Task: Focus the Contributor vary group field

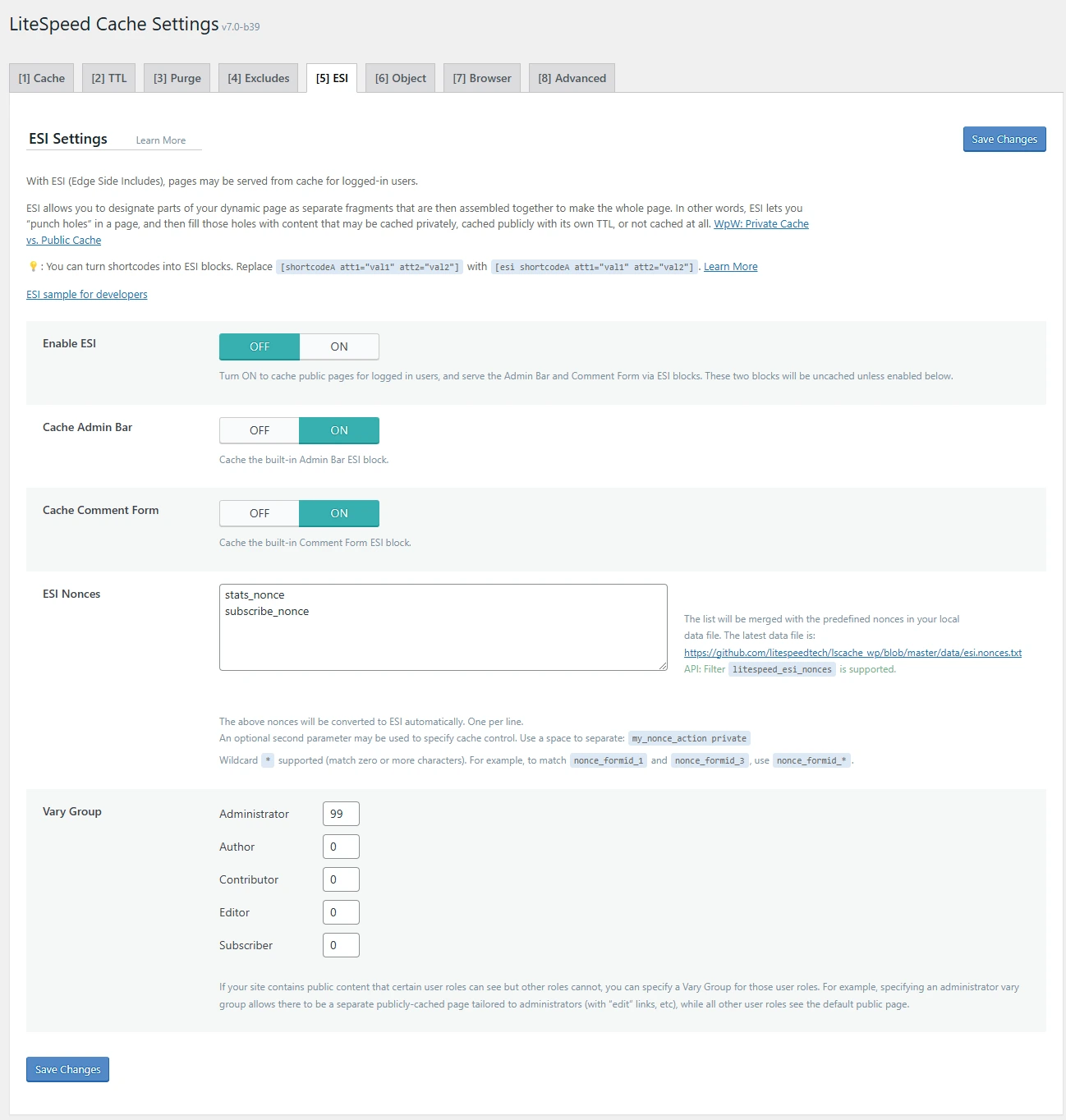Action: [341, 879]
